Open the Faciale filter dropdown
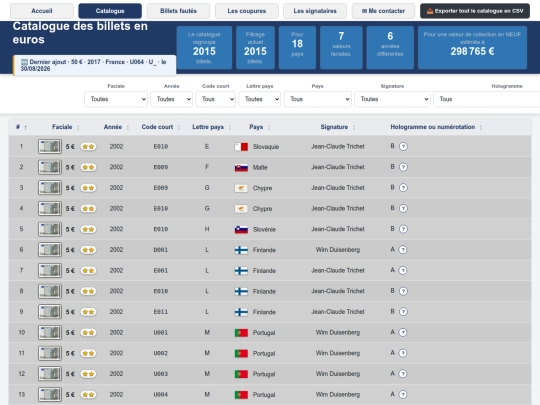Image resolution: width=540 pixels, height=405 pixels. 116,99
